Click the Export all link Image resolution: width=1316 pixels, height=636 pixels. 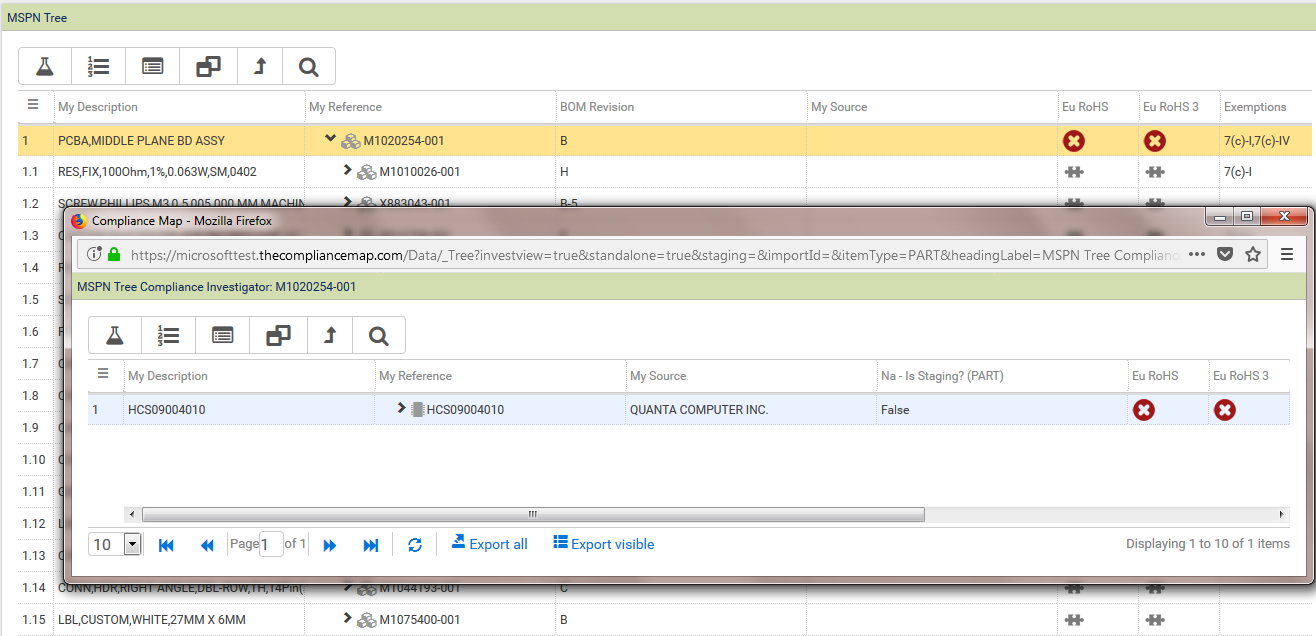[x=489, y=544]
